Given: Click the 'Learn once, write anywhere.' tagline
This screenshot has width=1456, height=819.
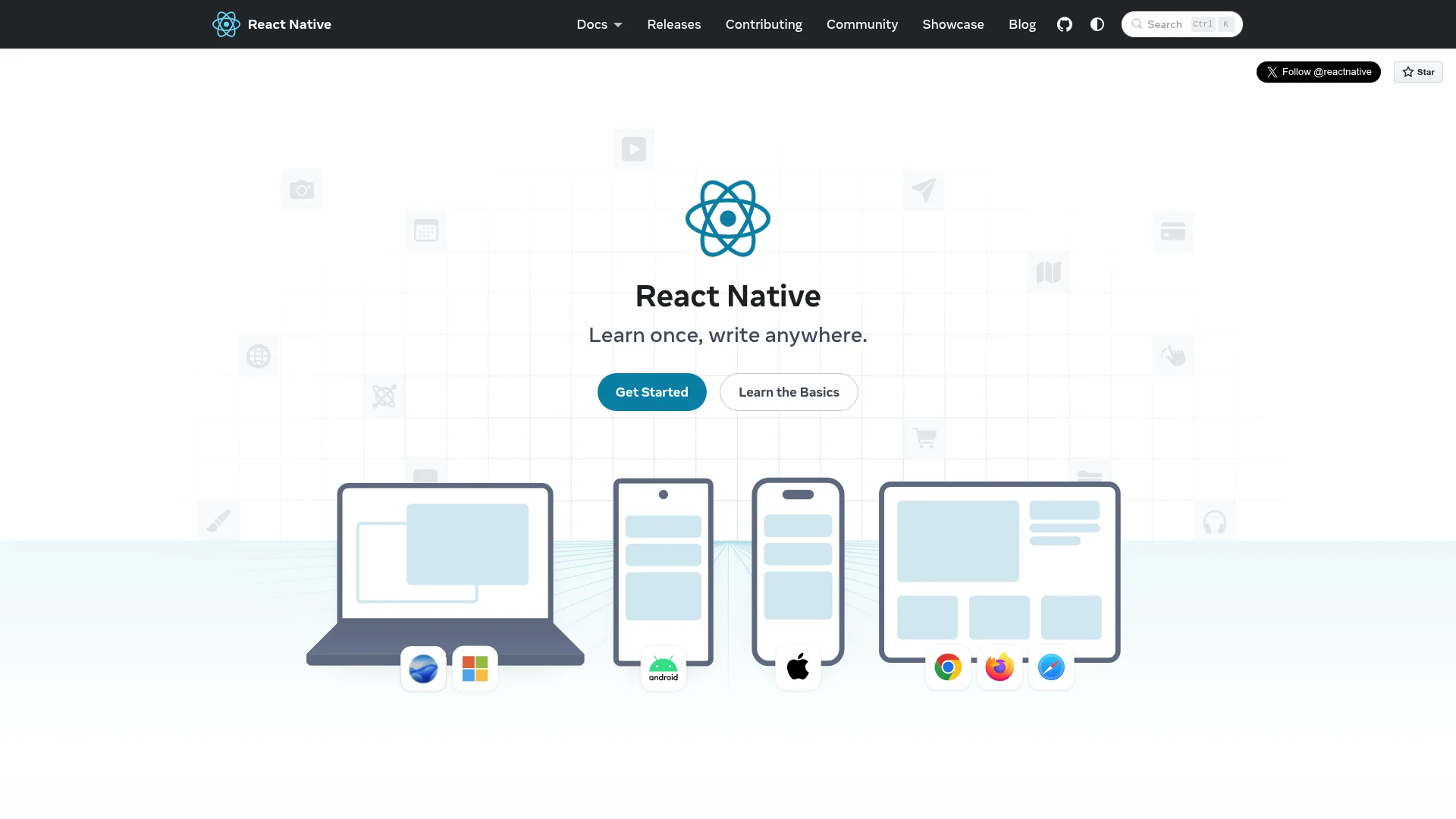Looking at the screenshot, I should pos(728,334).
